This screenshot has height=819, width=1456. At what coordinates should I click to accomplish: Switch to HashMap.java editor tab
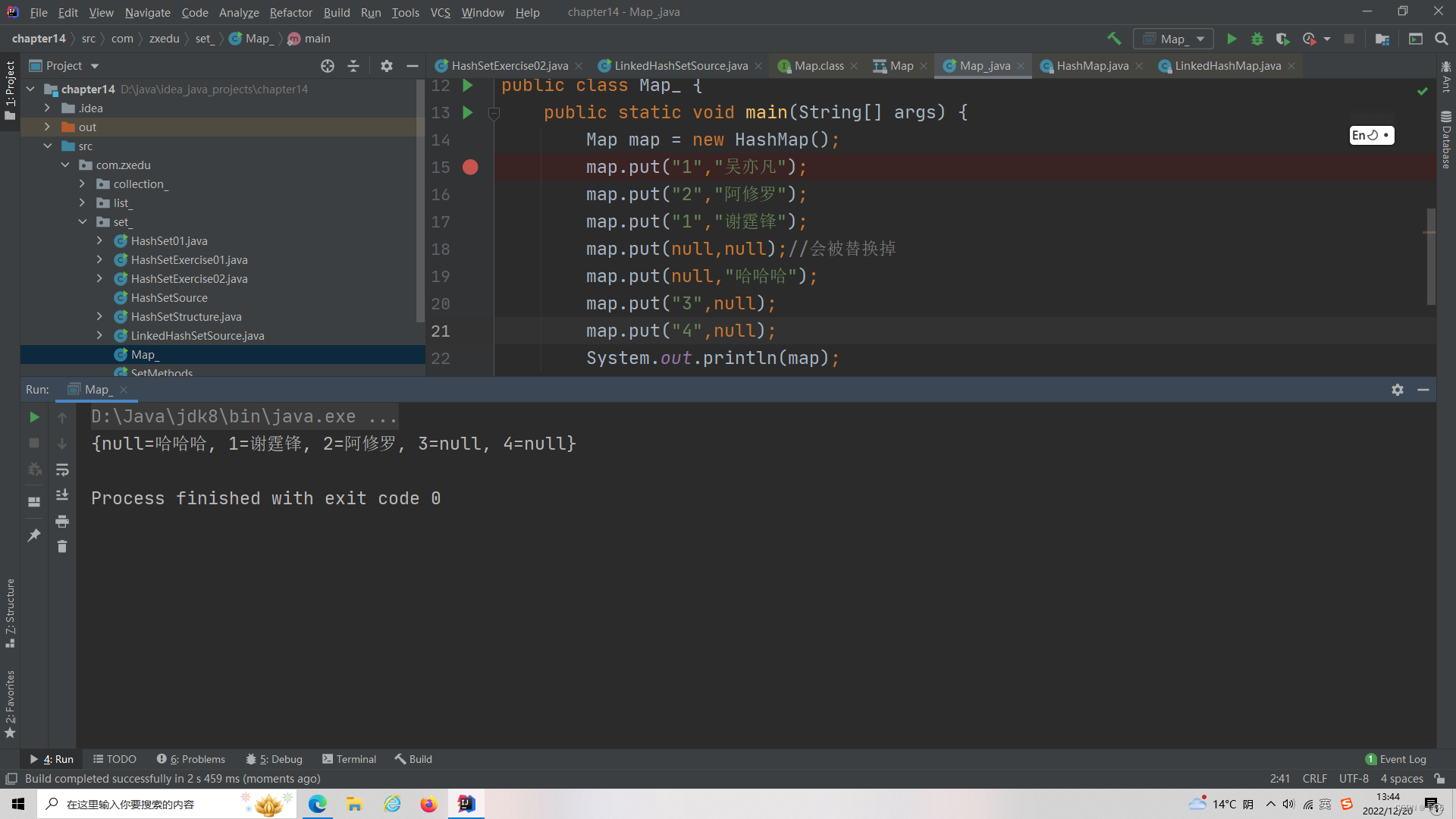click(x=1092, y=66)
